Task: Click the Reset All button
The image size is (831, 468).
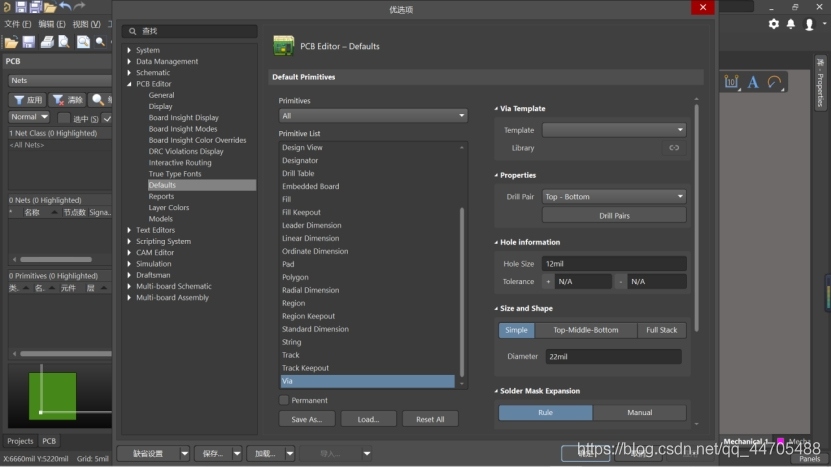Action: coord(430,419)
